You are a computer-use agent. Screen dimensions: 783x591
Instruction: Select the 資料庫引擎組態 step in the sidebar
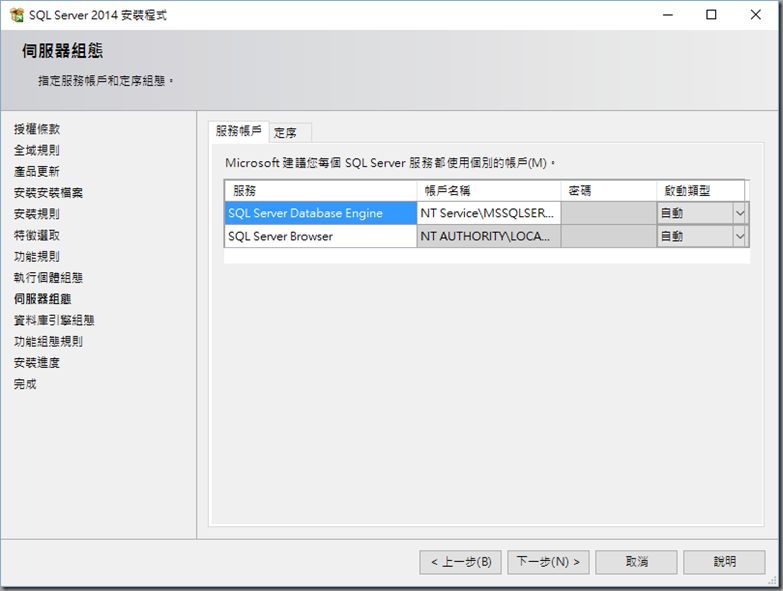[x=54, y=320]
